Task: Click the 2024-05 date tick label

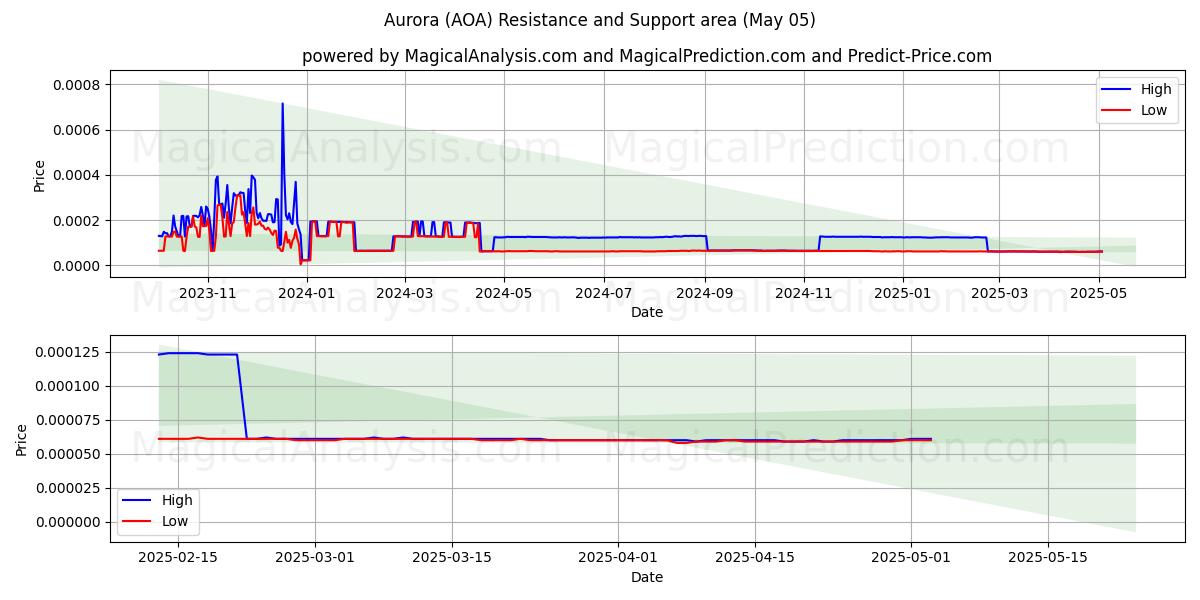Action: coord(503,293)
